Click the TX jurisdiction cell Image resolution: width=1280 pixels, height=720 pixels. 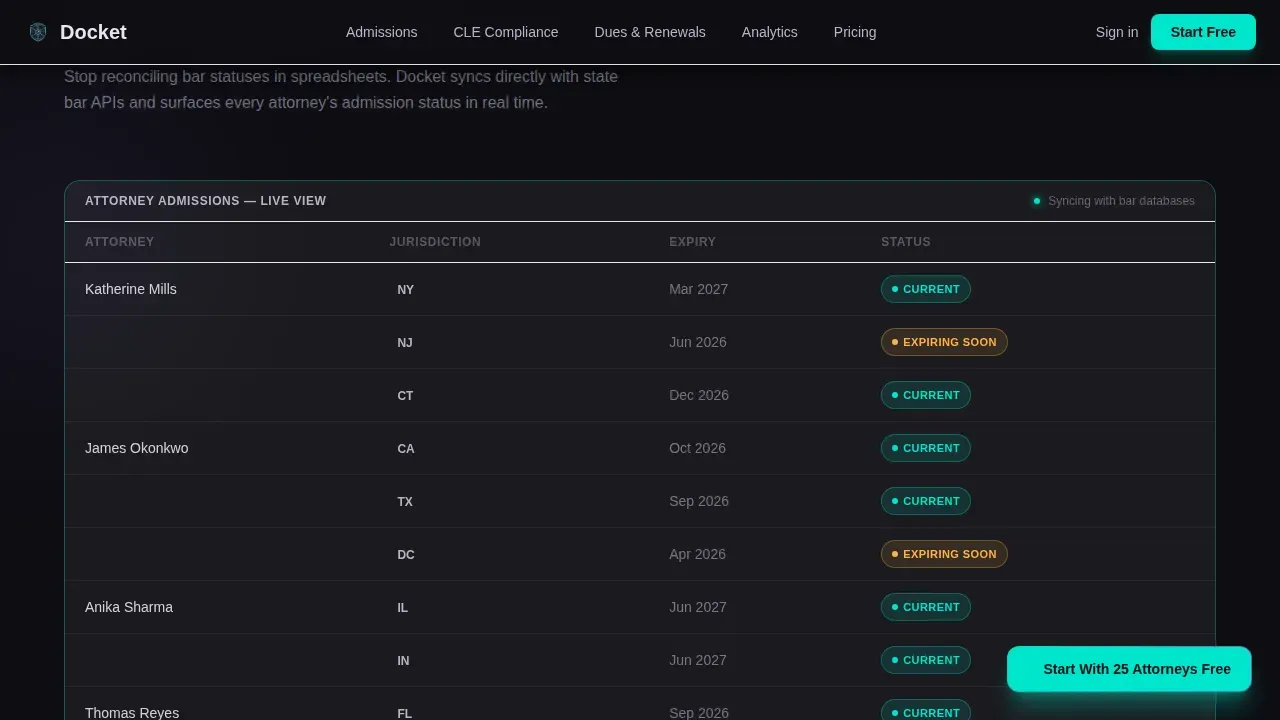[405, 502]
